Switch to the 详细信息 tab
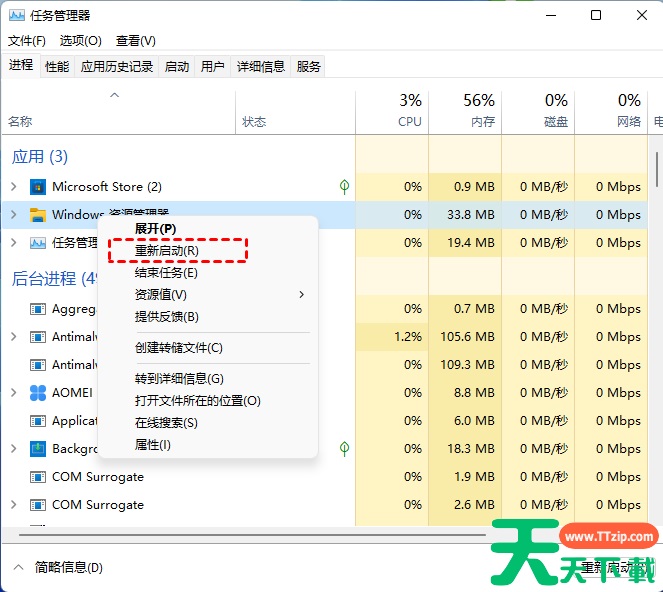Image resolution: width=663 pixels, height=592 pixels. point(260,66)
